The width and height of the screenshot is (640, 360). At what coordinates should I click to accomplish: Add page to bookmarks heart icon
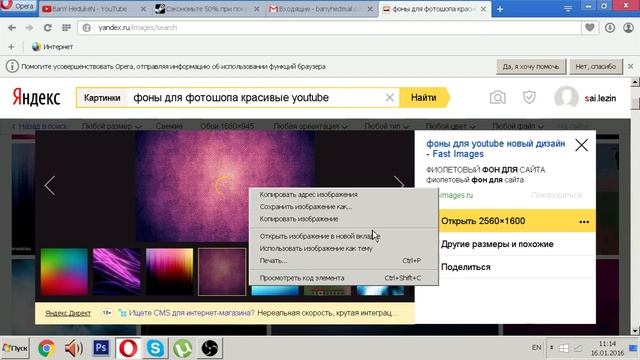pos(589,28)
